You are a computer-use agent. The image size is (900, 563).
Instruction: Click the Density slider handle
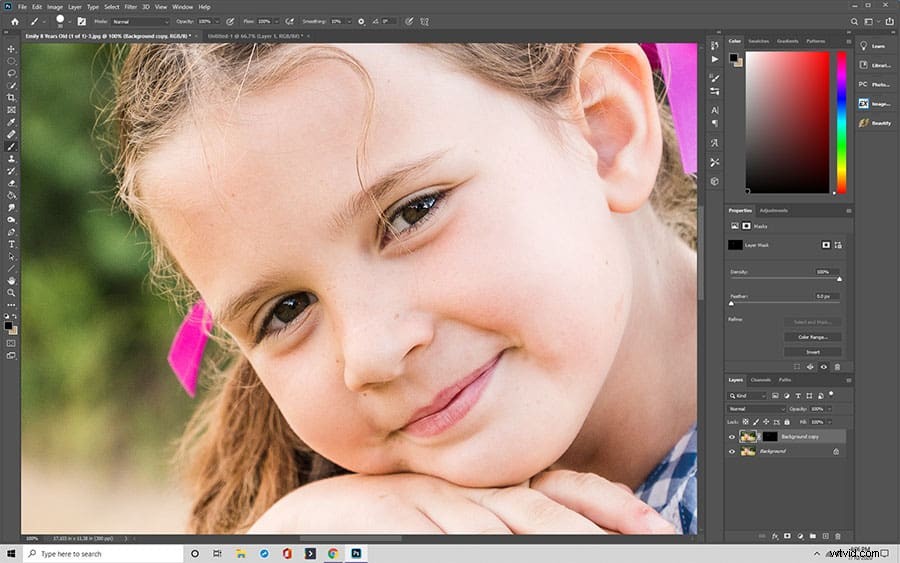click(x=839, y=279)
